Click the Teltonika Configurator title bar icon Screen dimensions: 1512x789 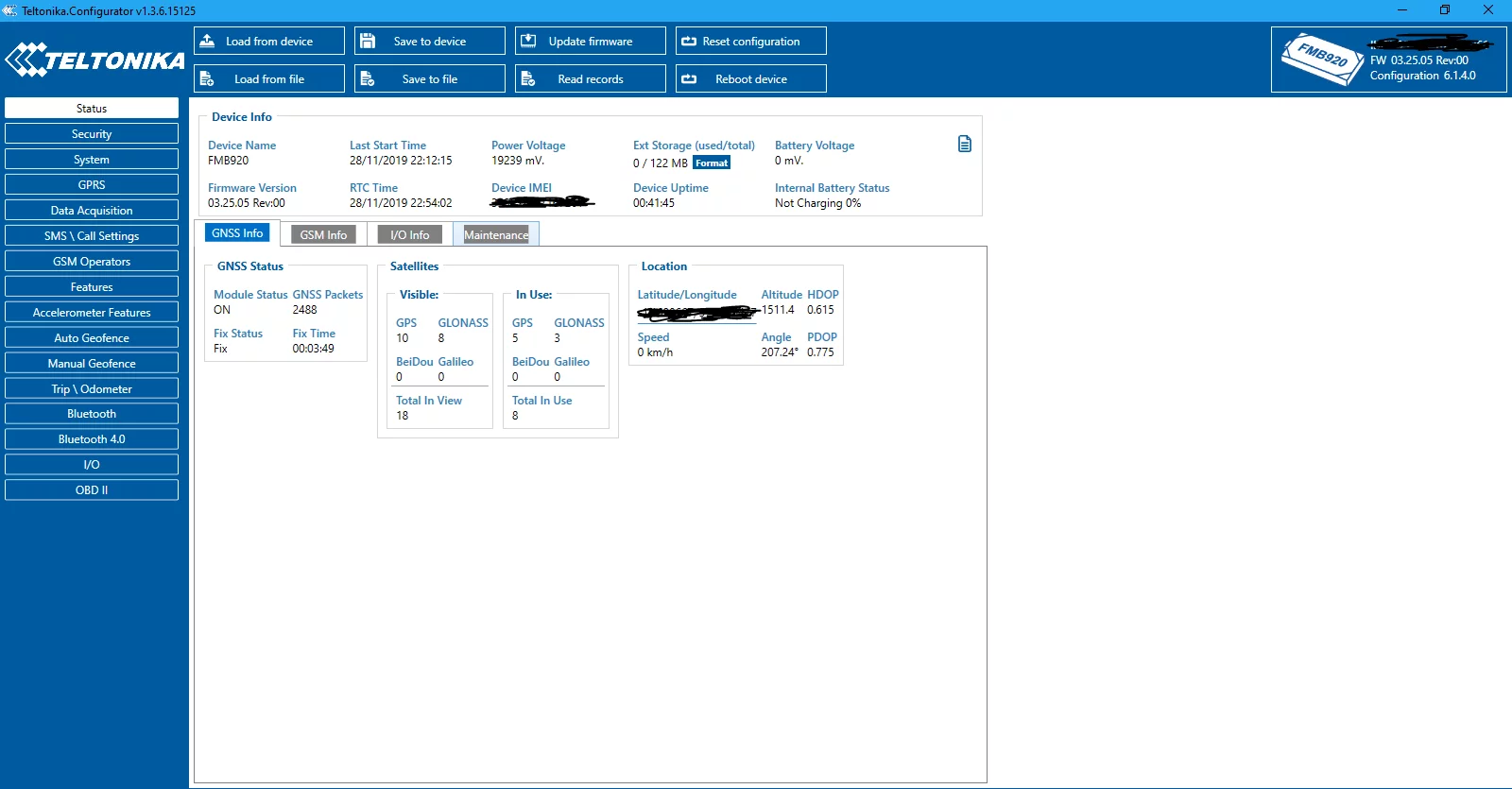pyautogui.click(x=10, y=10)
